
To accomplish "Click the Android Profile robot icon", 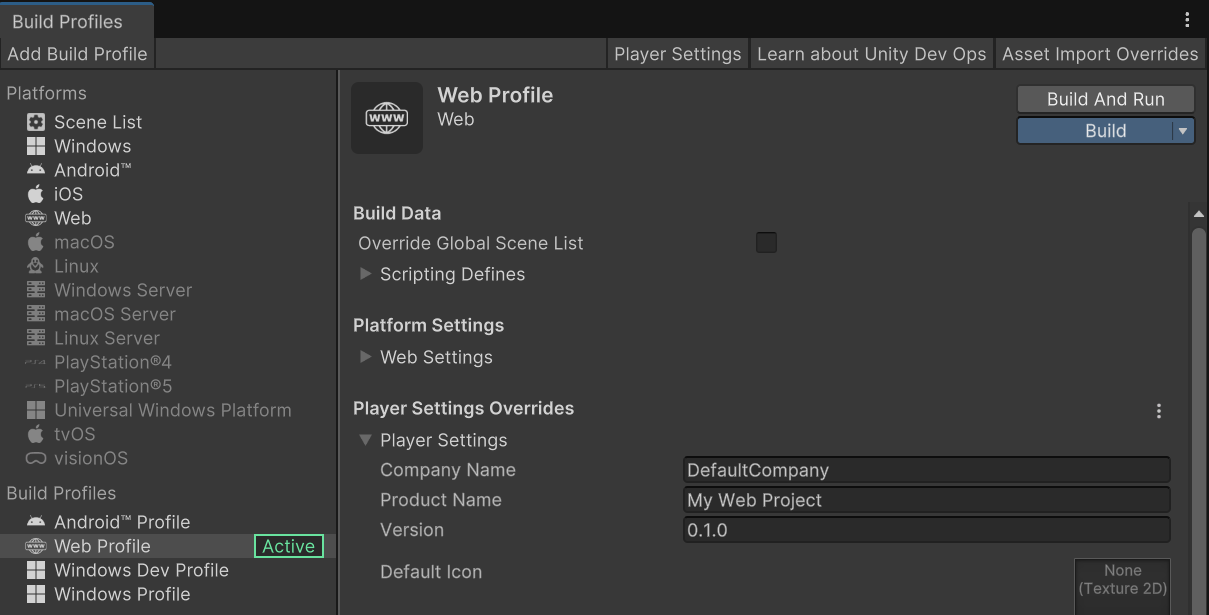I will coord(36,522).
